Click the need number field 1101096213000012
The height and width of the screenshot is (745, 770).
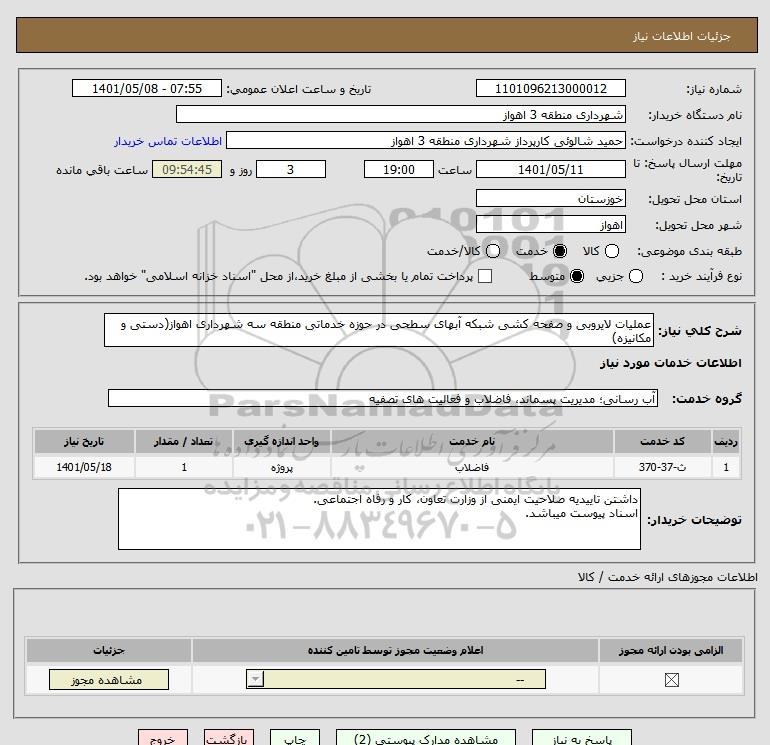[550, 88]
